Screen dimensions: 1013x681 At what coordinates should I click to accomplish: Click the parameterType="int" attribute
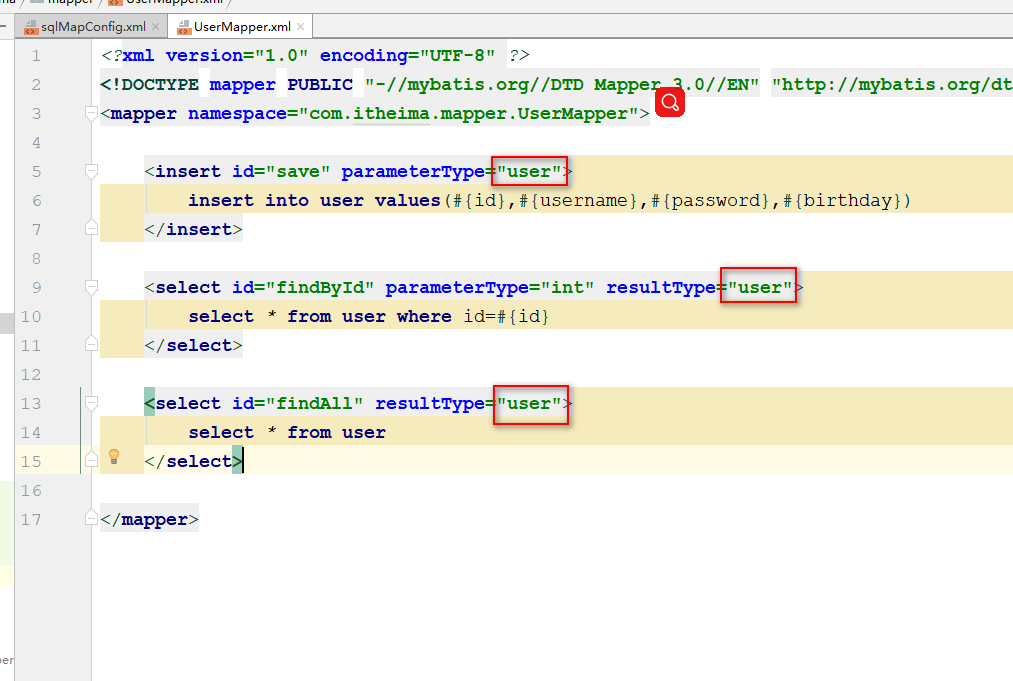click(x=490, y=288)
